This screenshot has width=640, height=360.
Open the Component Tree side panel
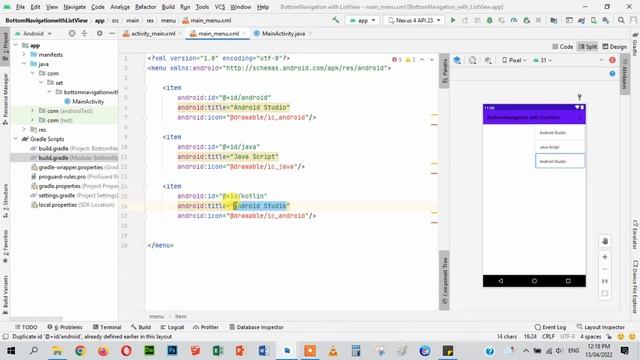tap(444, 281)
